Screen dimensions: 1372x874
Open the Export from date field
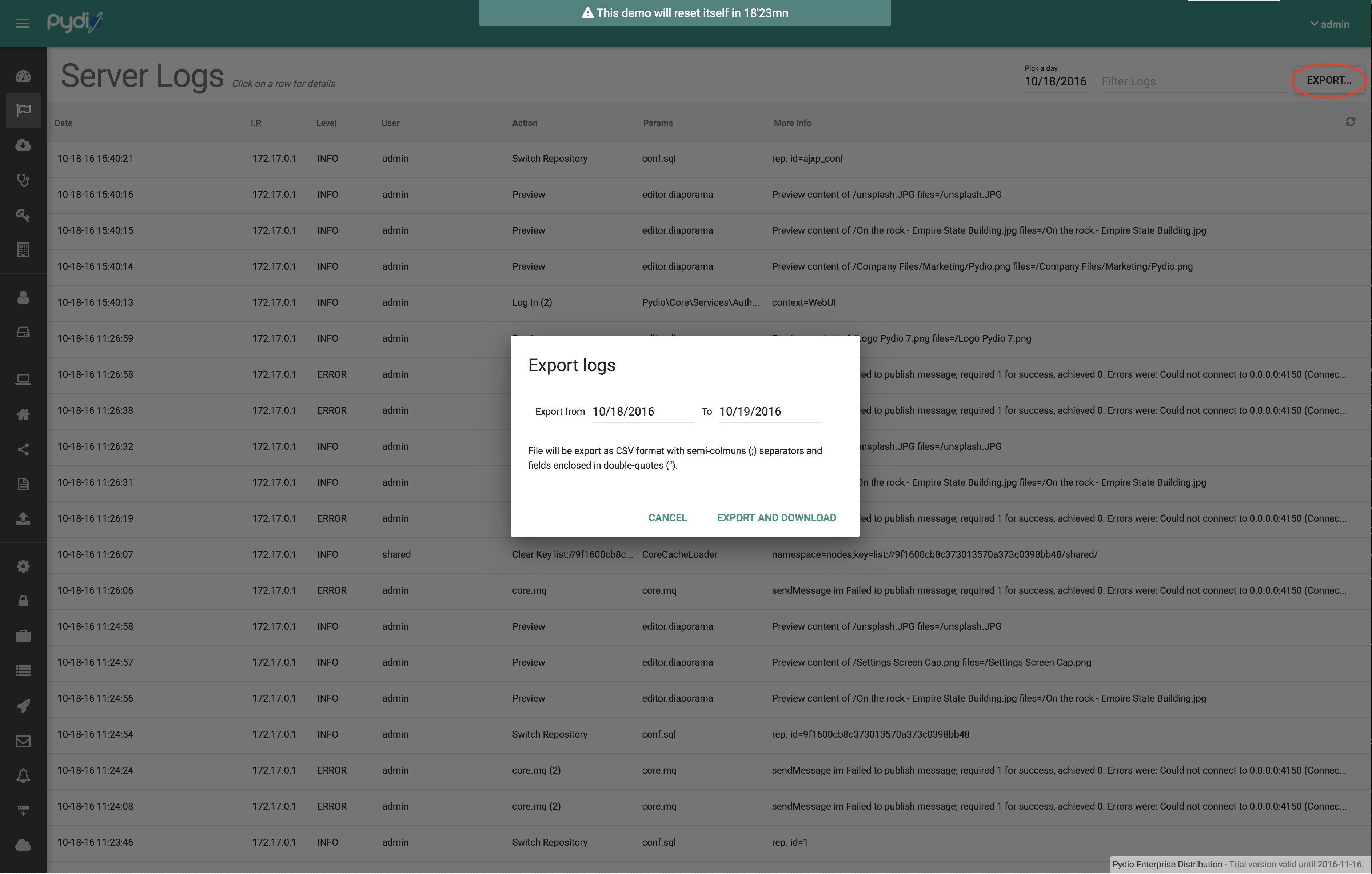click(643, 412)
